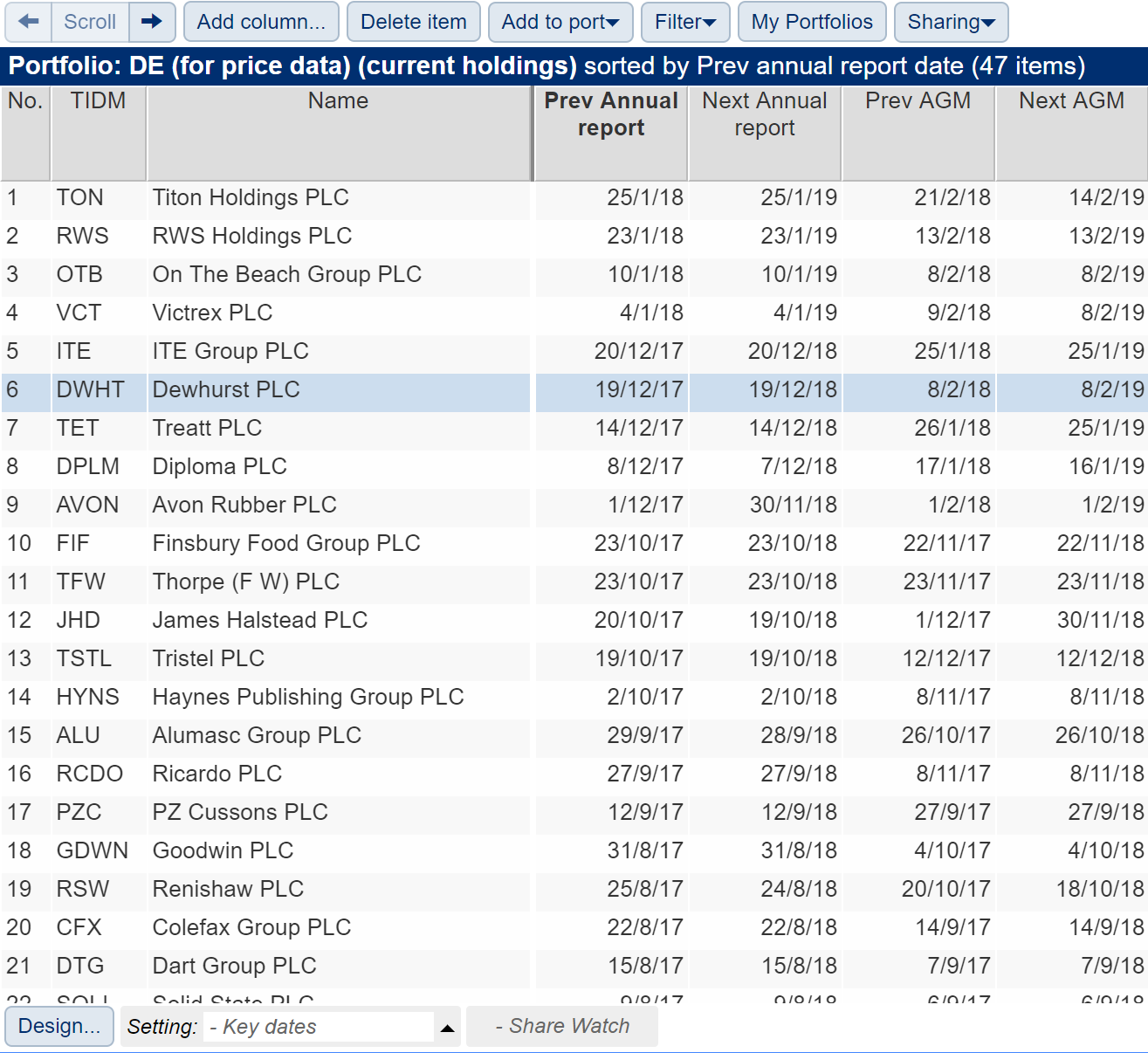The image size is (1148, 1053).
Task: Click the Next AGM column header
Action: [1072, 134]
